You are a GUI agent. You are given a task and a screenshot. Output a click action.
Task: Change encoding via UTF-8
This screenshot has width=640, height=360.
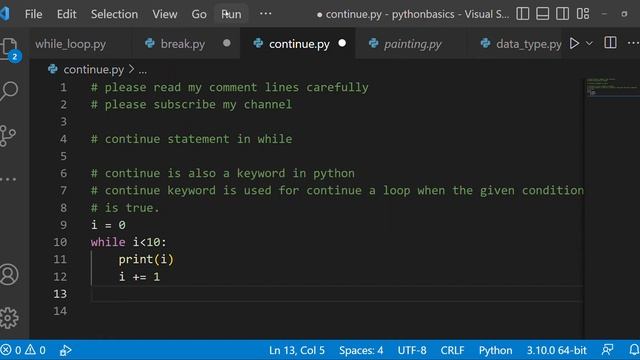[412, 350]
